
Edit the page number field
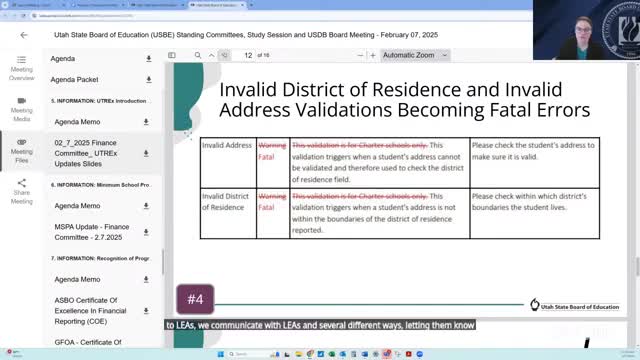245,55
